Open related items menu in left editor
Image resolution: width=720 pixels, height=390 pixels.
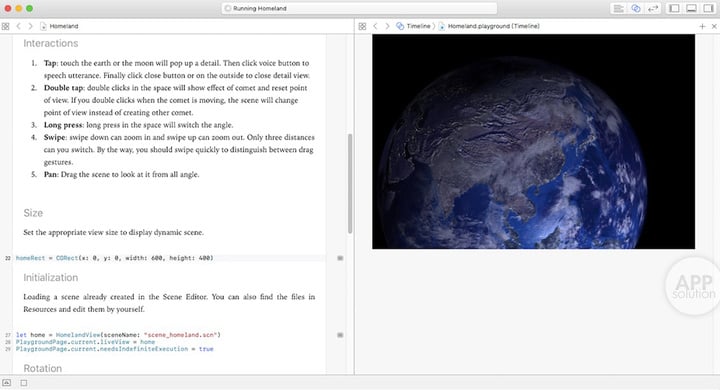[6, 26]
